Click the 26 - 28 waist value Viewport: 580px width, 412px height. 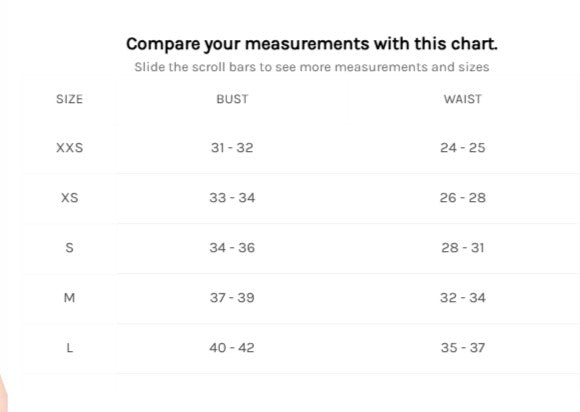[463, 197]
